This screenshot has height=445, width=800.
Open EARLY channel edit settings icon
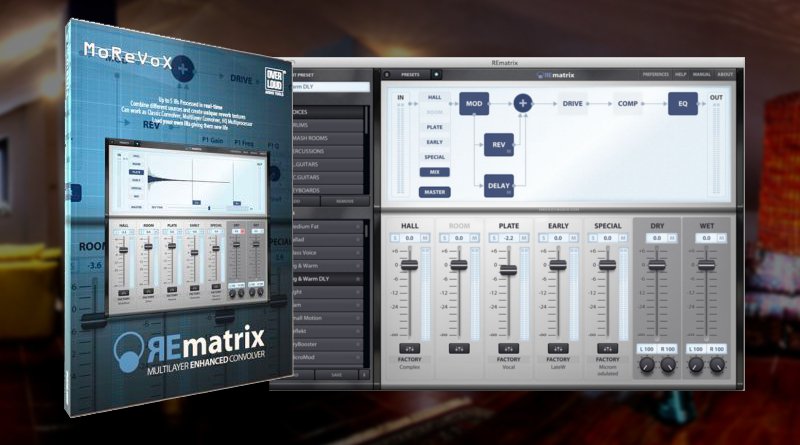click(558, 349)
